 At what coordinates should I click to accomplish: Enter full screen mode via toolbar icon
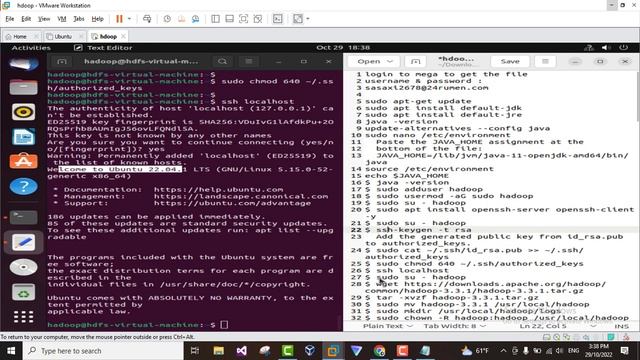pos(243,19)
